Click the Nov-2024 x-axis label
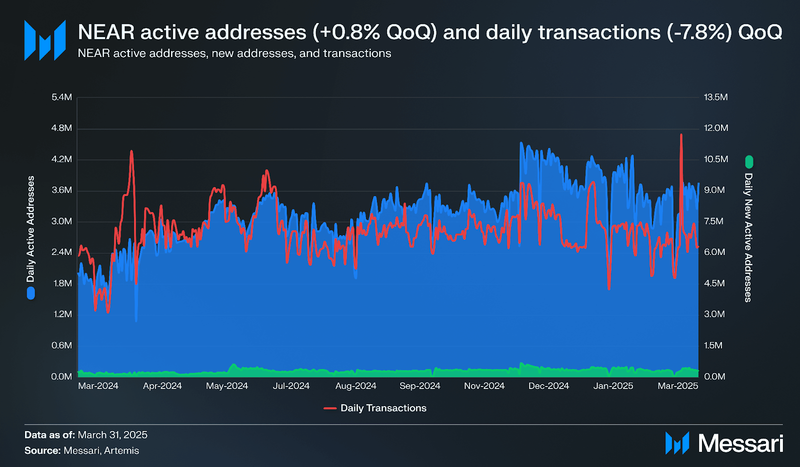Image resolution: width=800 pixels, height=467 pixels. [484, 386]
